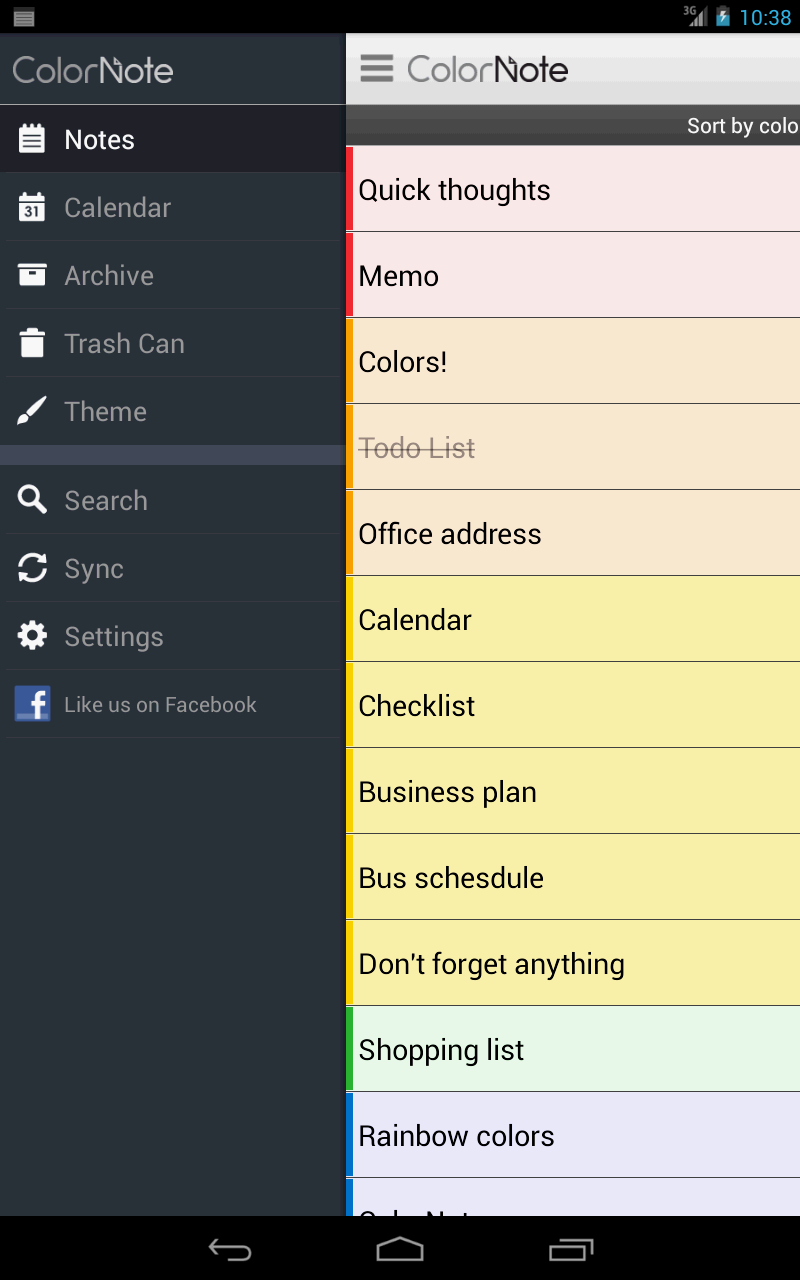800x1280 pixels.
Task: Switch to the Notes menu entry
Action: 99,139
